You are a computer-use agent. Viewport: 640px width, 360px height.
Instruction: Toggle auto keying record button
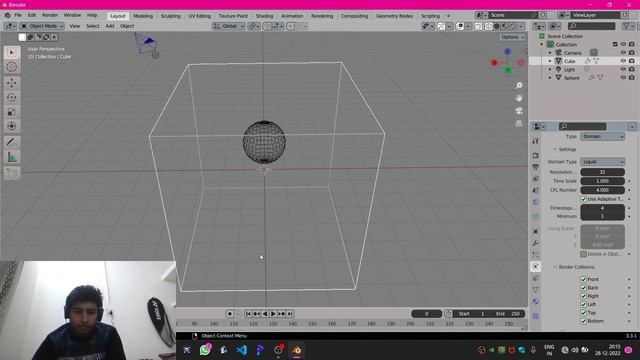230,313
